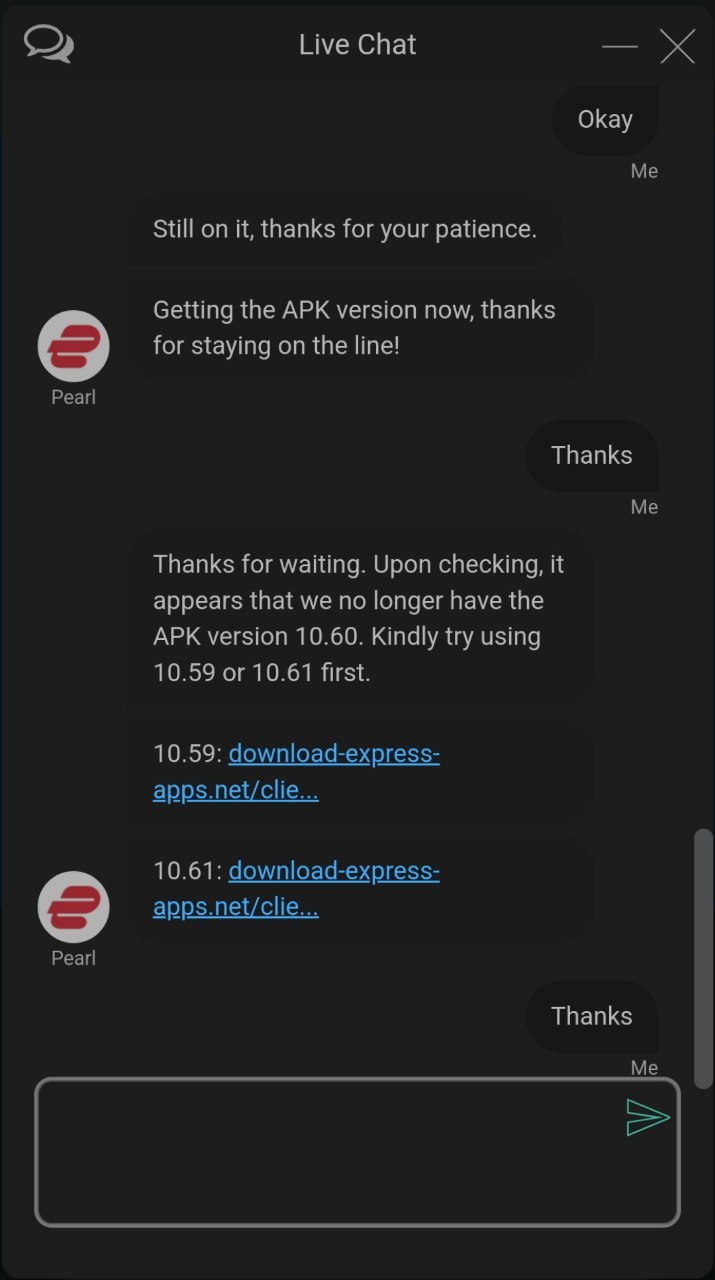This screenshot has height=1280, width=715.
Task: Click the Live Chat title text
Action: [x=357, y=45]
